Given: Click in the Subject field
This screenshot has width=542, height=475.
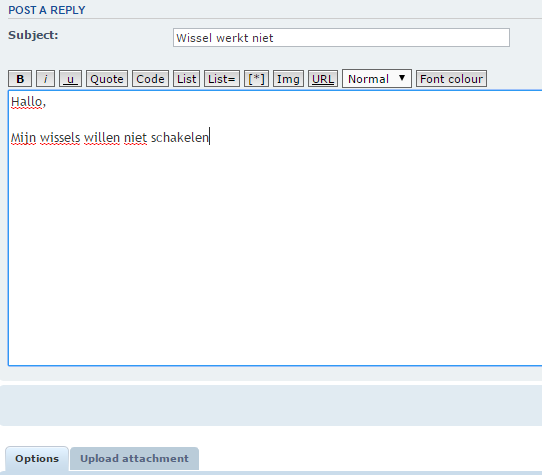Looking at the screenshot, I should [x=341, y=38].
